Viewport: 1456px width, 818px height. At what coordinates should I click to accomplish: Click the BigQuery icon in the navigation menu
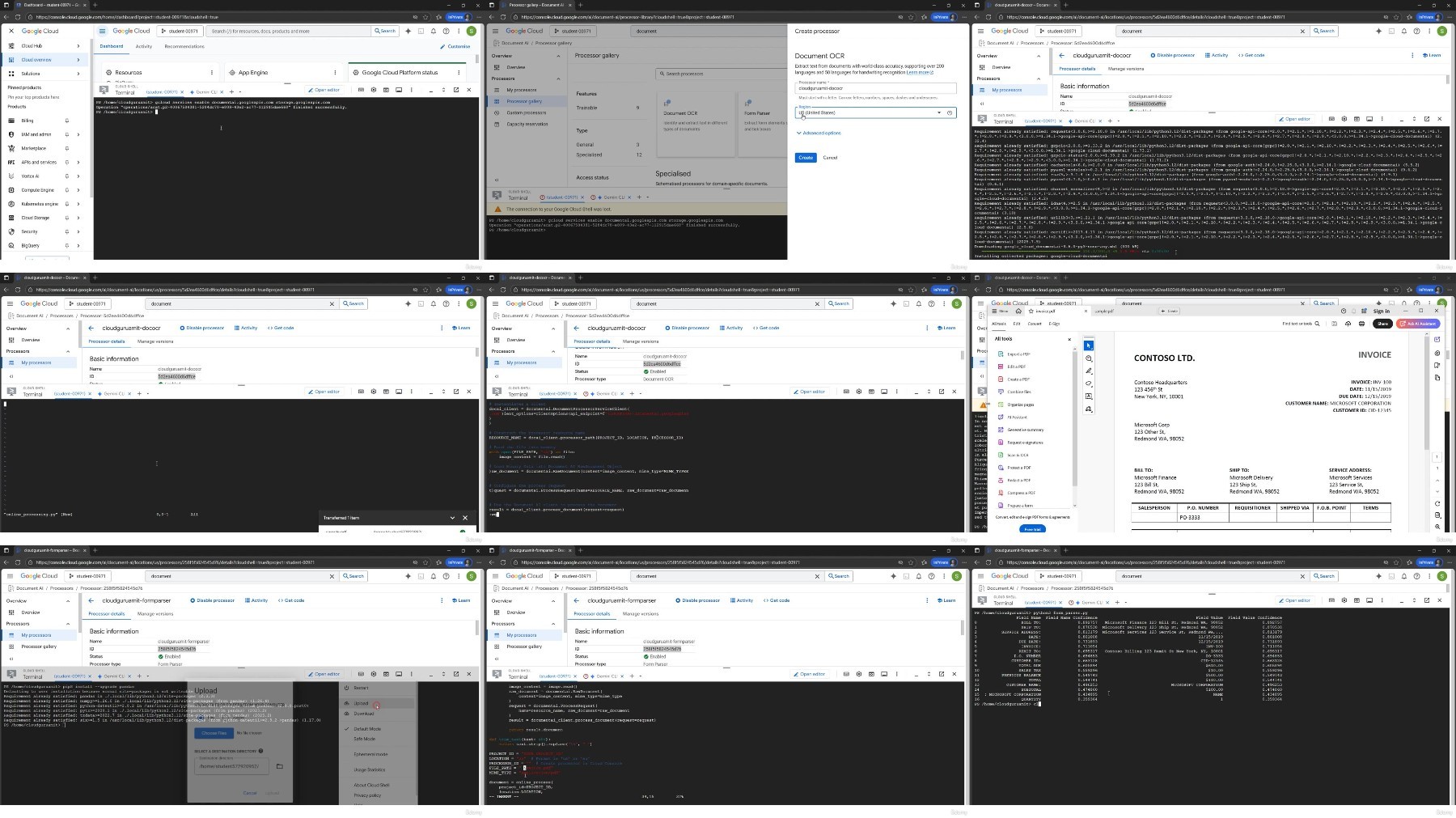11,245
